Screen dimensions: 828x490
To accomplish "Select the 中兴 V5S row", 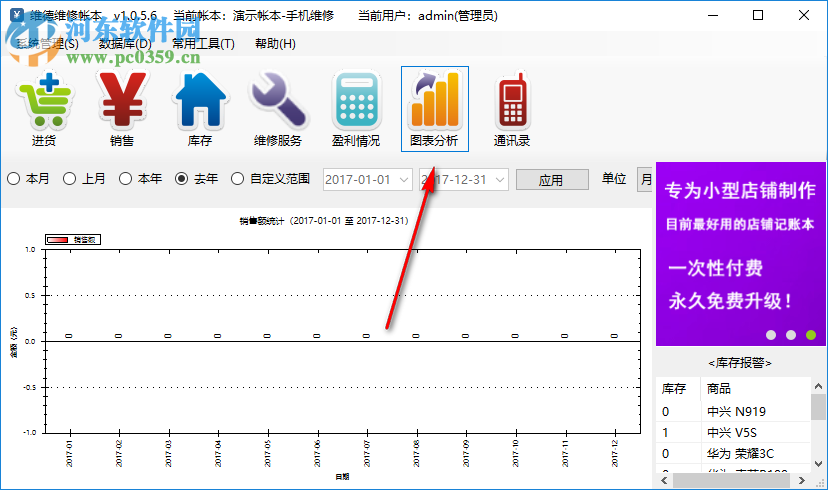I will click(733, 432).
